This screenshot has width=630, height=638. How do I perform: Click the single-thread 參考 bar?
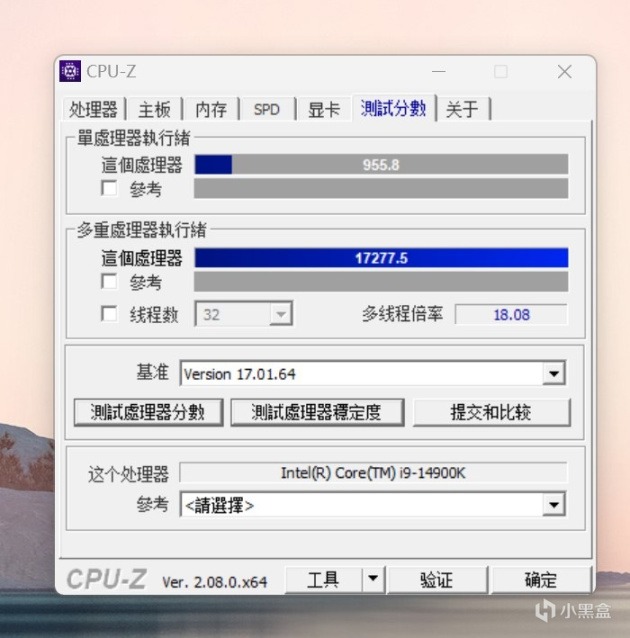(x=381, y=188)
